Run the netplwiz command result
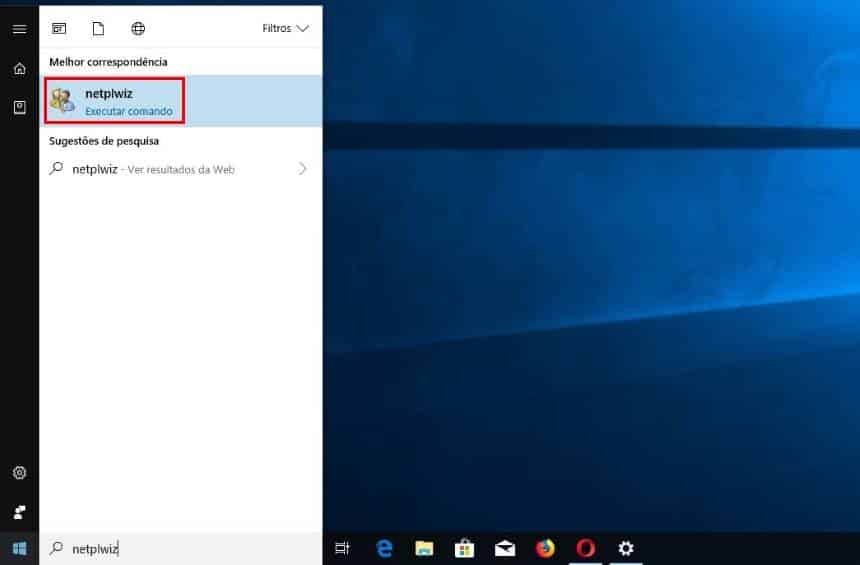The width and height of the screenshot is (860, 565). 180,101
